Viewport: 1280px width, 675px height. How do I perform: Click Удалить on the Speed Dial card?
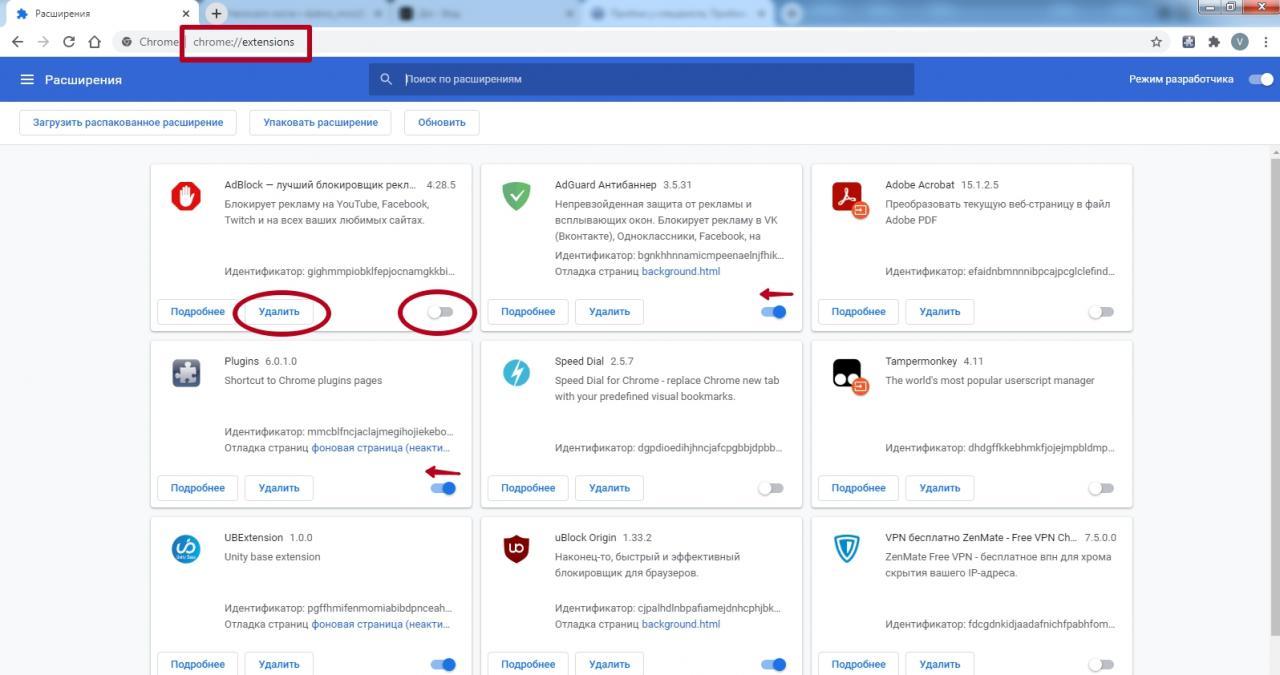point(609,488)
